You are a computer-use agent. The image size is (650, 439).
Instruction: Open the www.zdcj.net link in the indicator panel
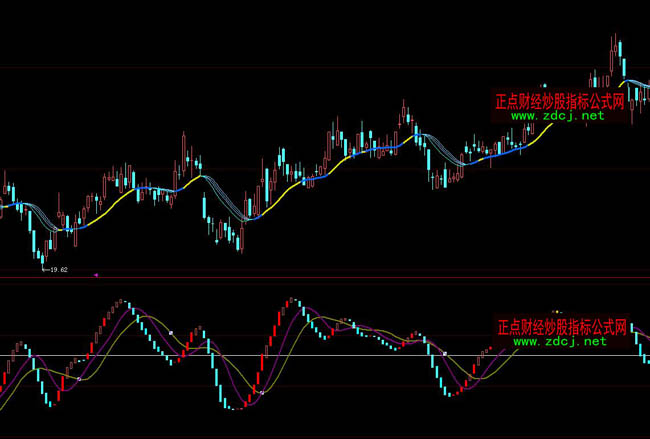(x=560, y=341)
